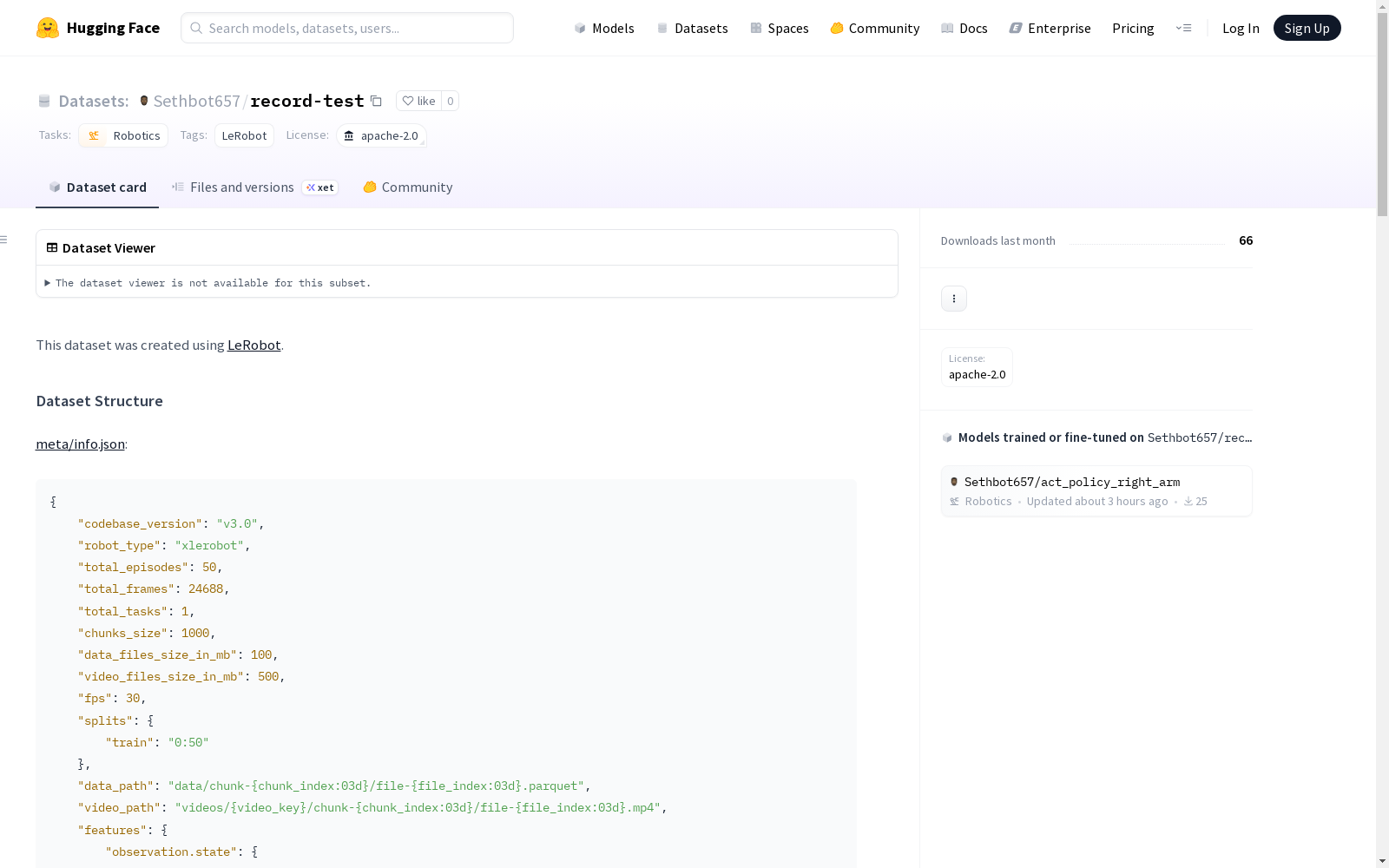Click the "fps" value 30
The image size is (1389, 868).
[133, 698]
